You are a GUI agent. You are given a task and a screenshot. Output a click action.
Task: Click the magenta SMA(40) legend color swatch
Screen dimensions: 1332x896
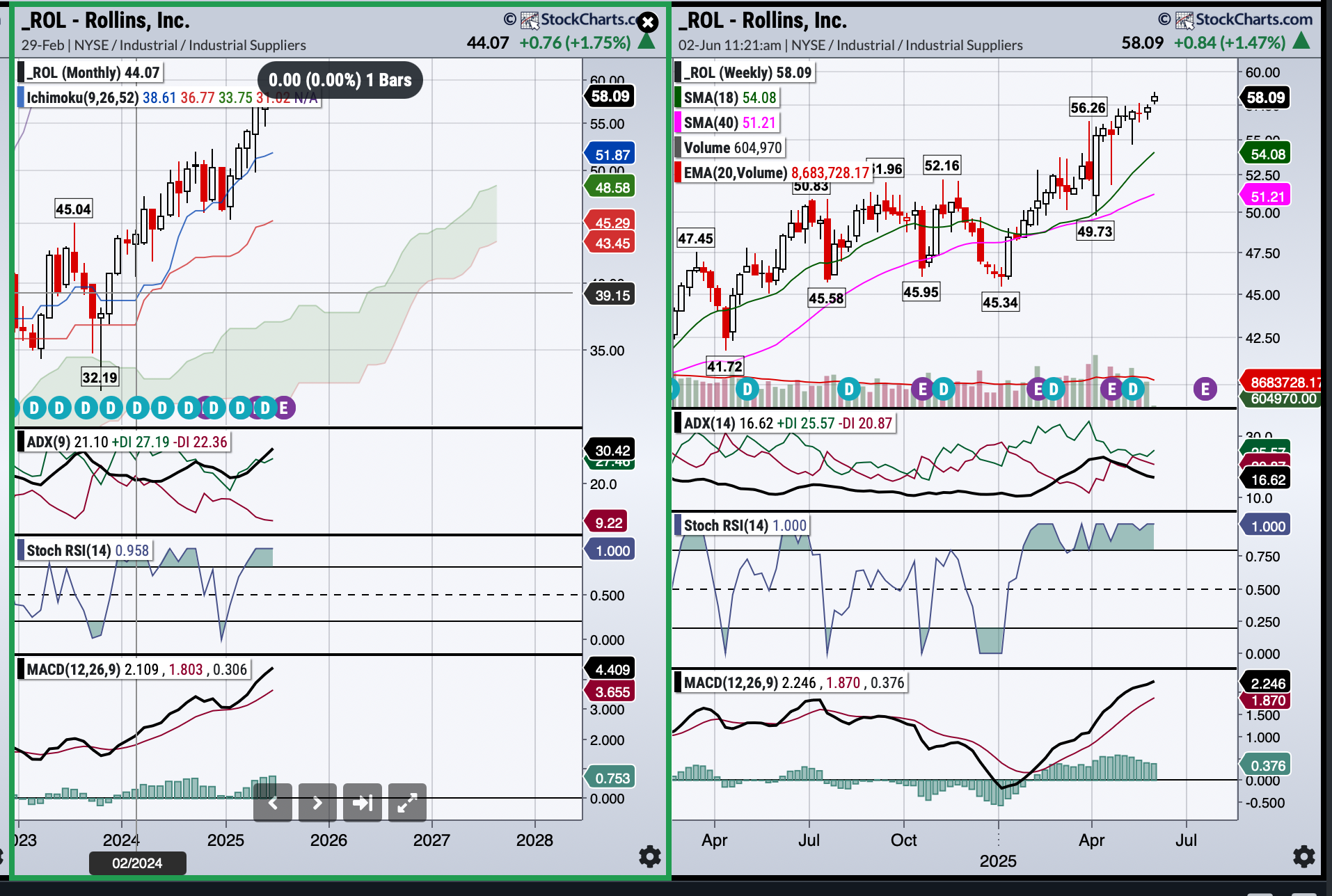click(678, 122)
